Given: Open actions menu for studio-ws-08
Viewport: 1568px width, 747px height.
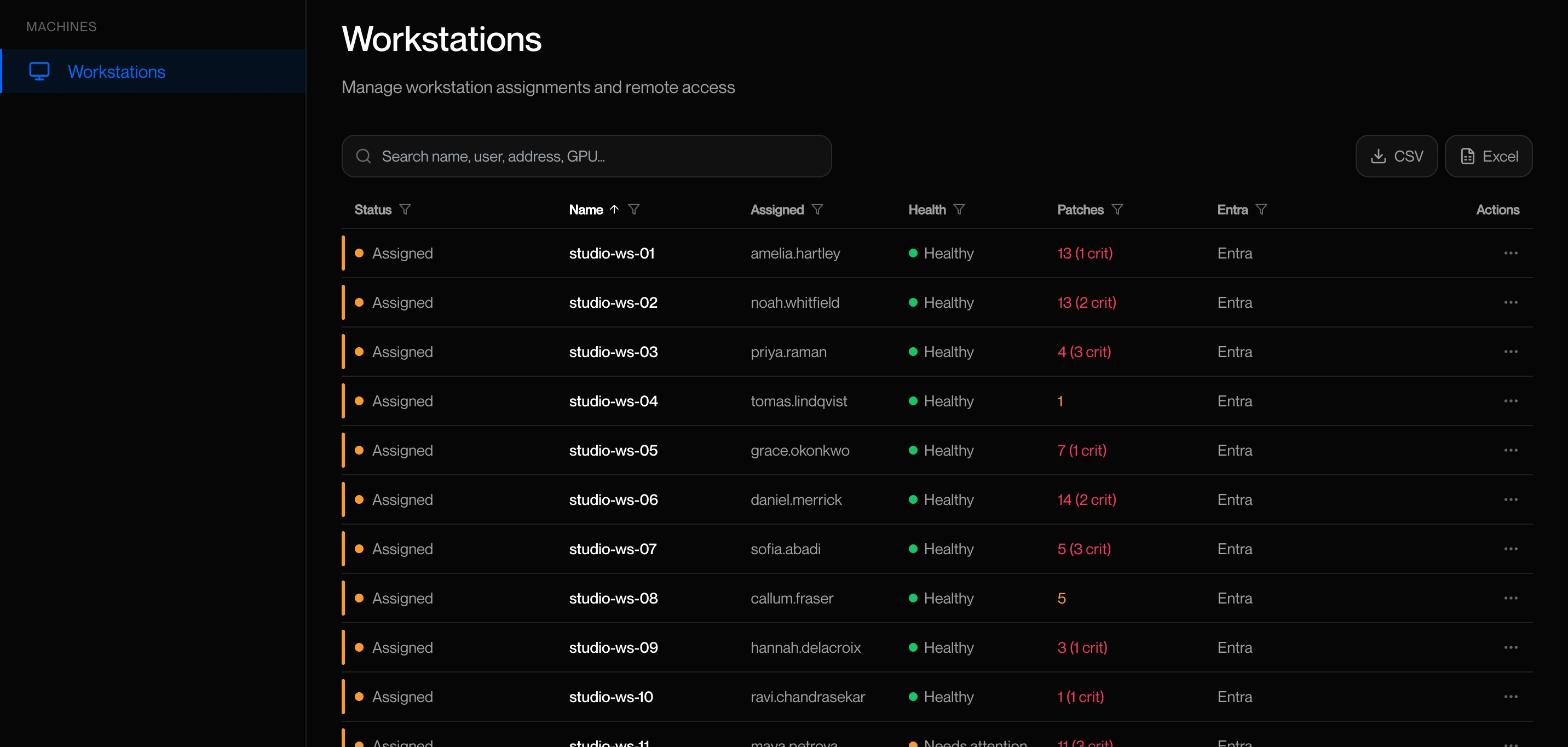Looking at the screenshot, I should (x=1511, y=599).
